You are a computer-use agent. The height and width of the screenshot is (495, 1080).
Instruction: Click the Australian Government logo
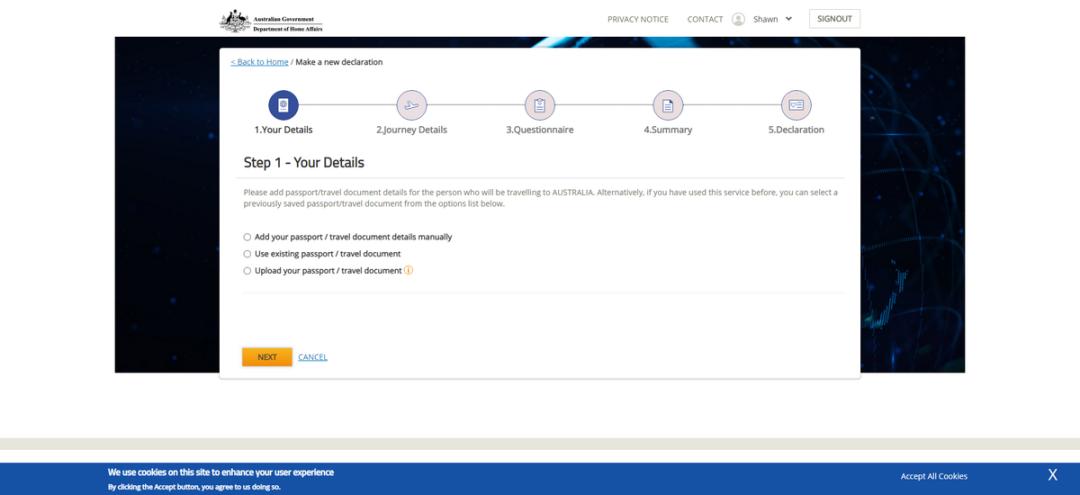pos(272,20)
